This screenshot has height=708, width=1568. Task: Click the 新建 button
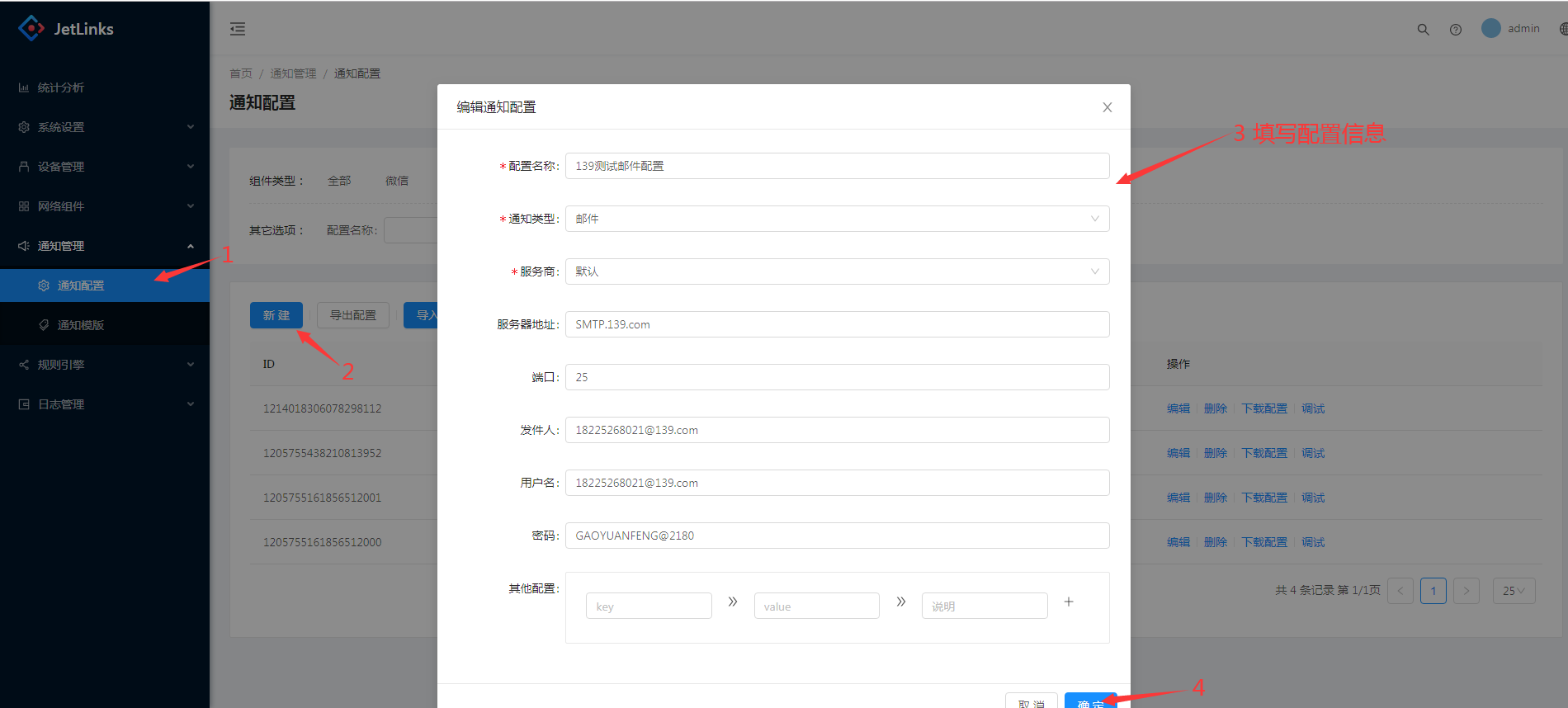pyautogui.click(x=276, y=315)
